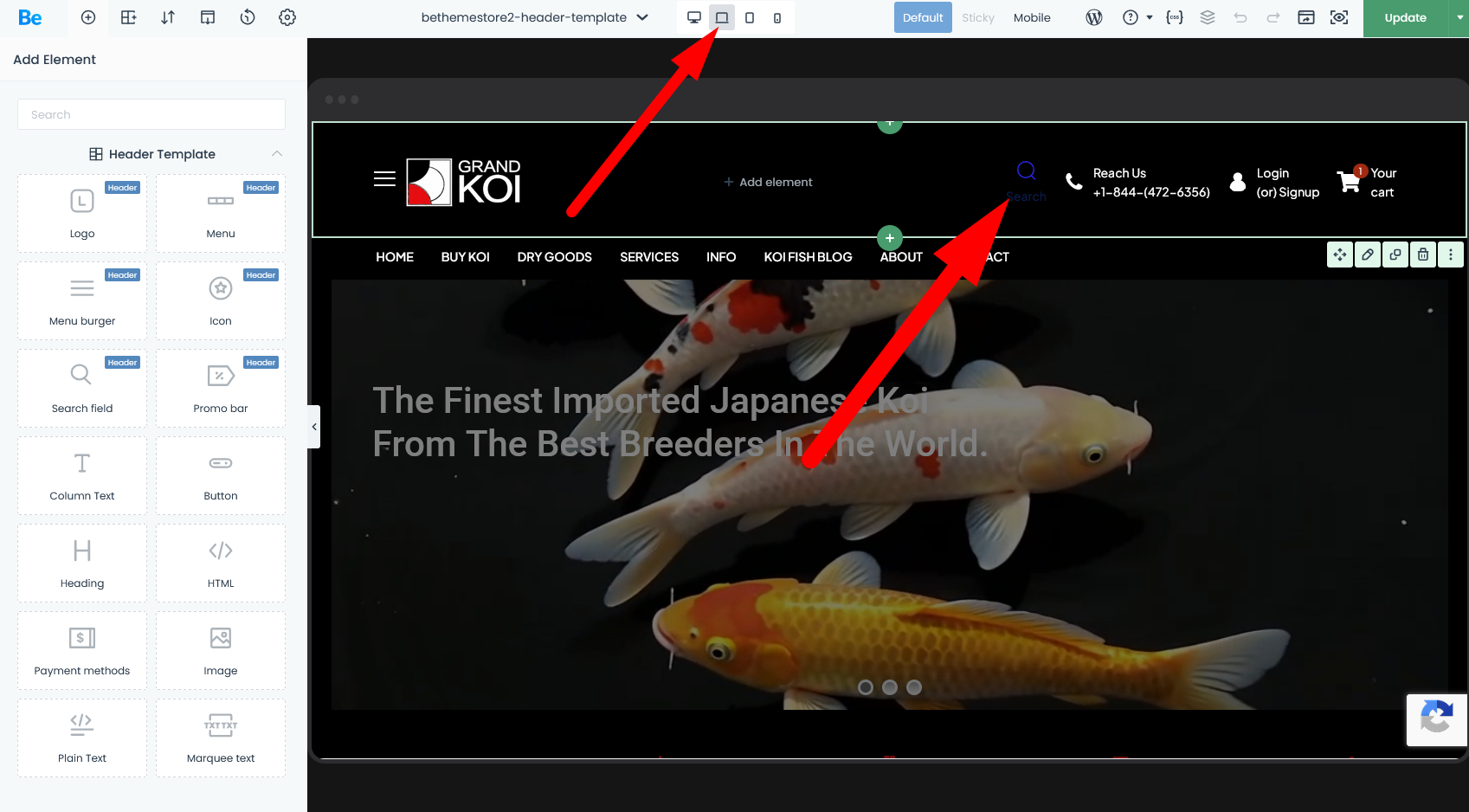
Task: Click the element Search input field
Action: [x=151, y=114]
